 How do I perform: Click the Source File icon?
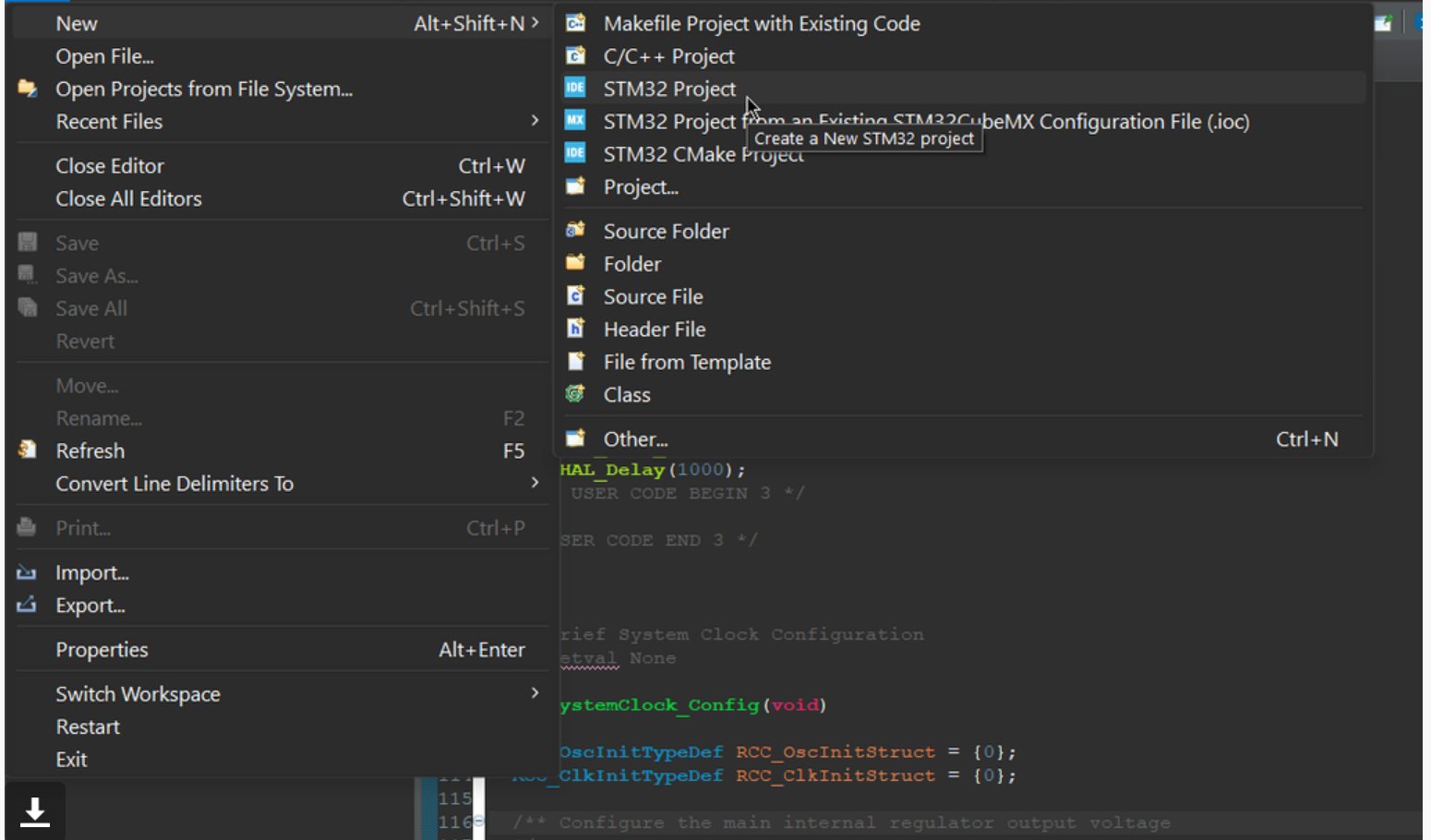(x=575, y=295)
